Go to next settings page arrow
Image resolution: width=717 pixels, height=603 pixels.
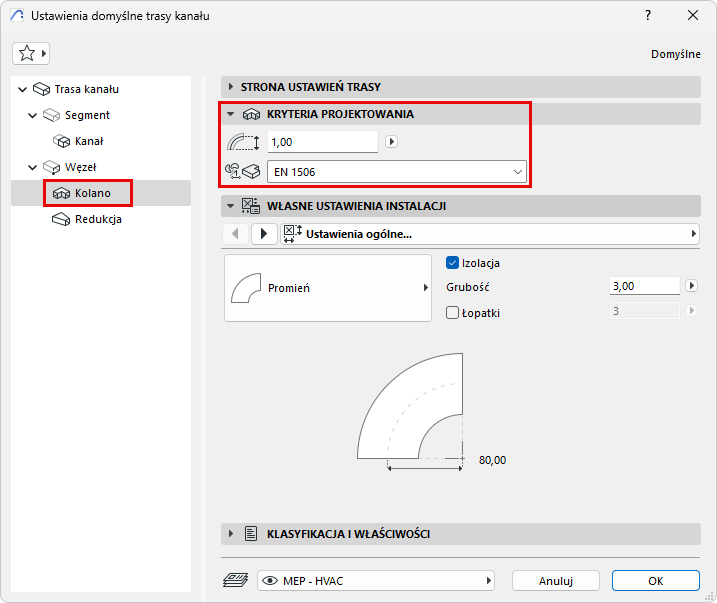264,234
